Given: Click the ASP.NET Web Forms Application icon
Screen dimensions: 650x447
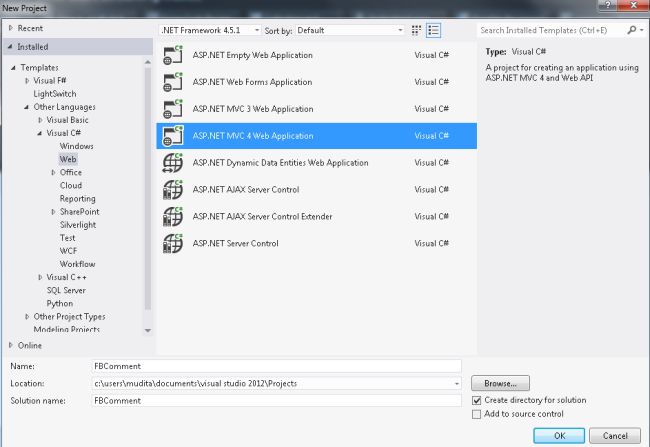Looking at the screenshot, I should pyautogui.click(x=173, y=82).
